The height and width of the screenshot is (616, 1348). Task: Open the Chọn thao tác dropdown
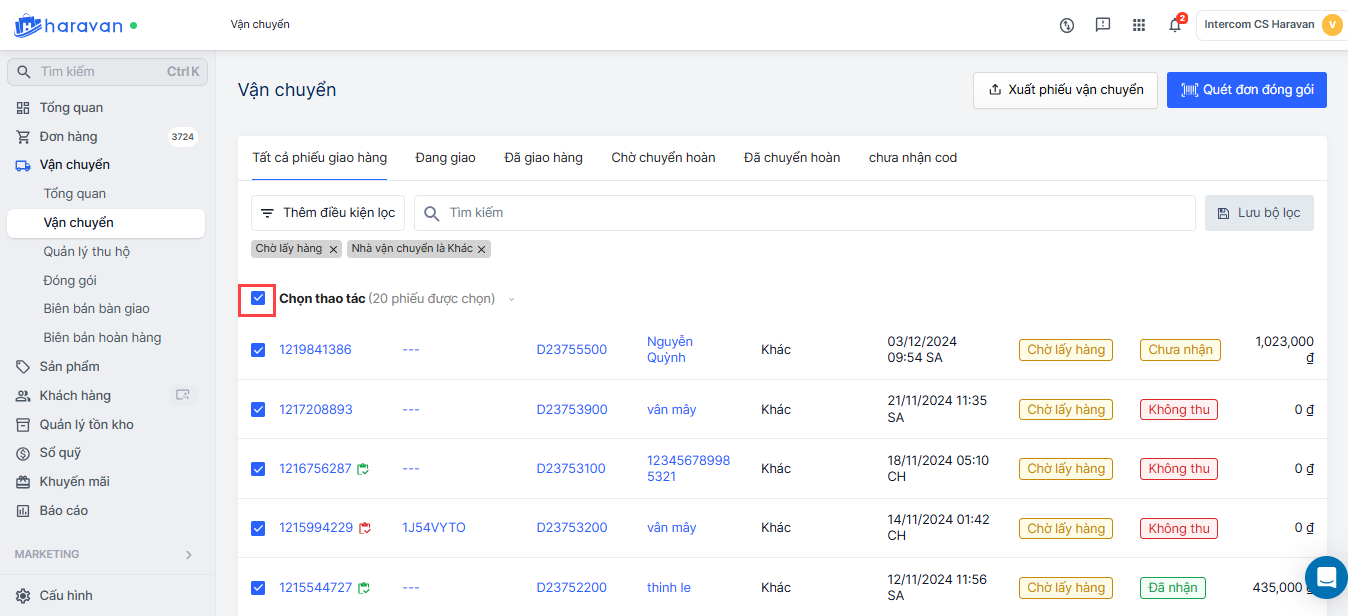512,299
